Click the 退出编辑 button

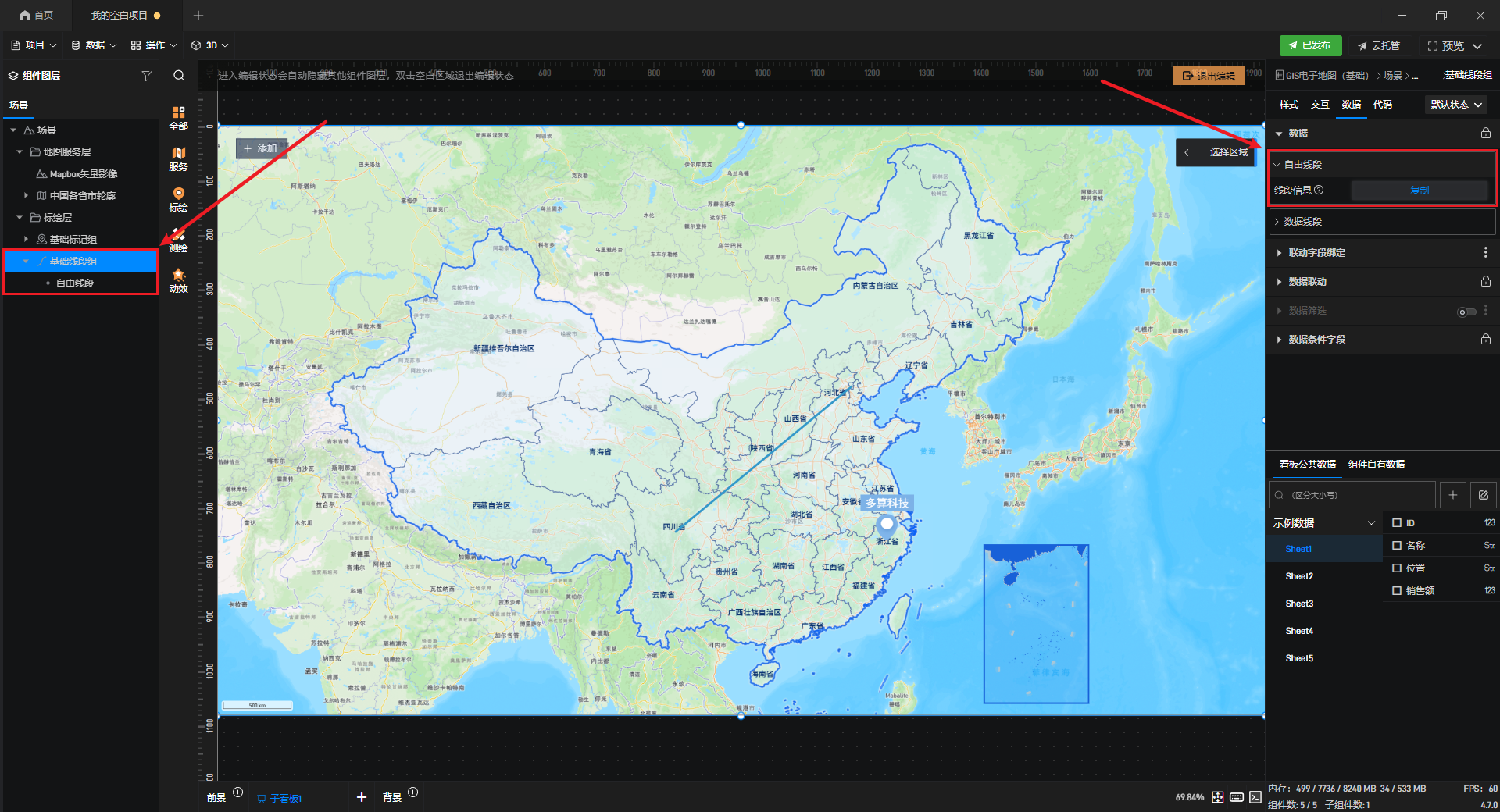[x=1208, y=76]
